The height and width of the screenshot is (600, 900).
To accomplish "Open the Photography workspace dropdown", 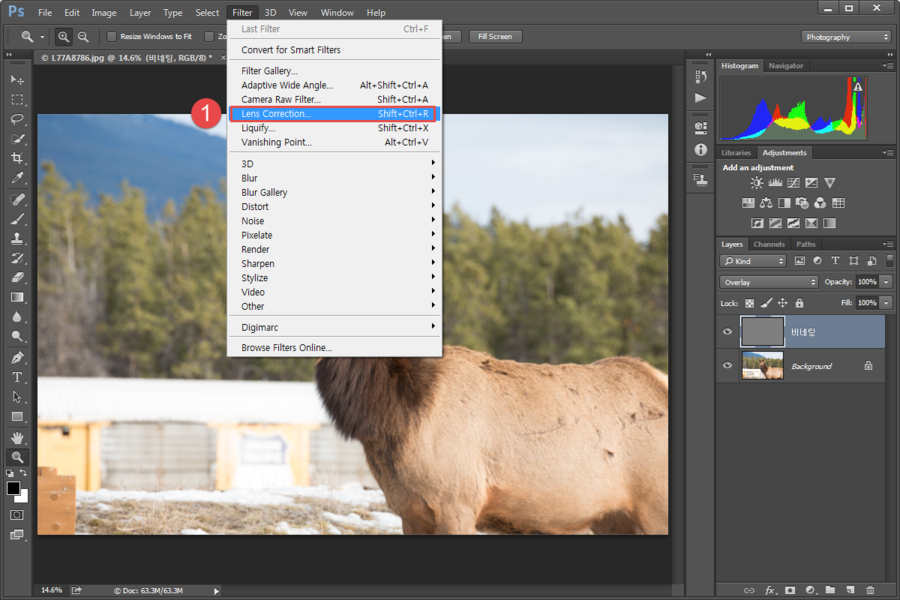I will tap(846, 37).
